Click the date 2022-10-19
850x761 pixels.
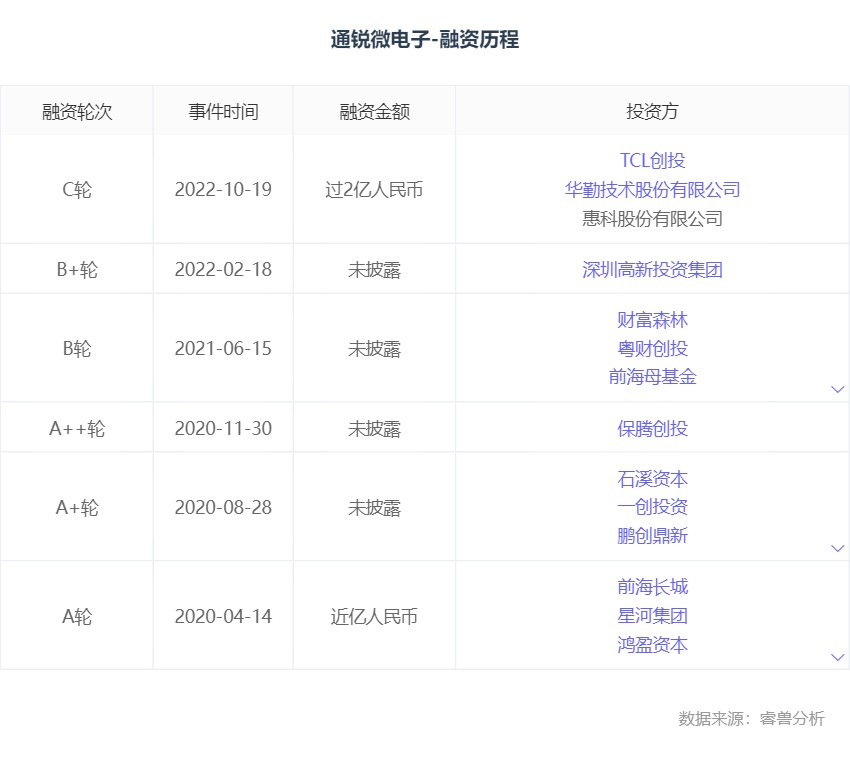tap(223, 190)
